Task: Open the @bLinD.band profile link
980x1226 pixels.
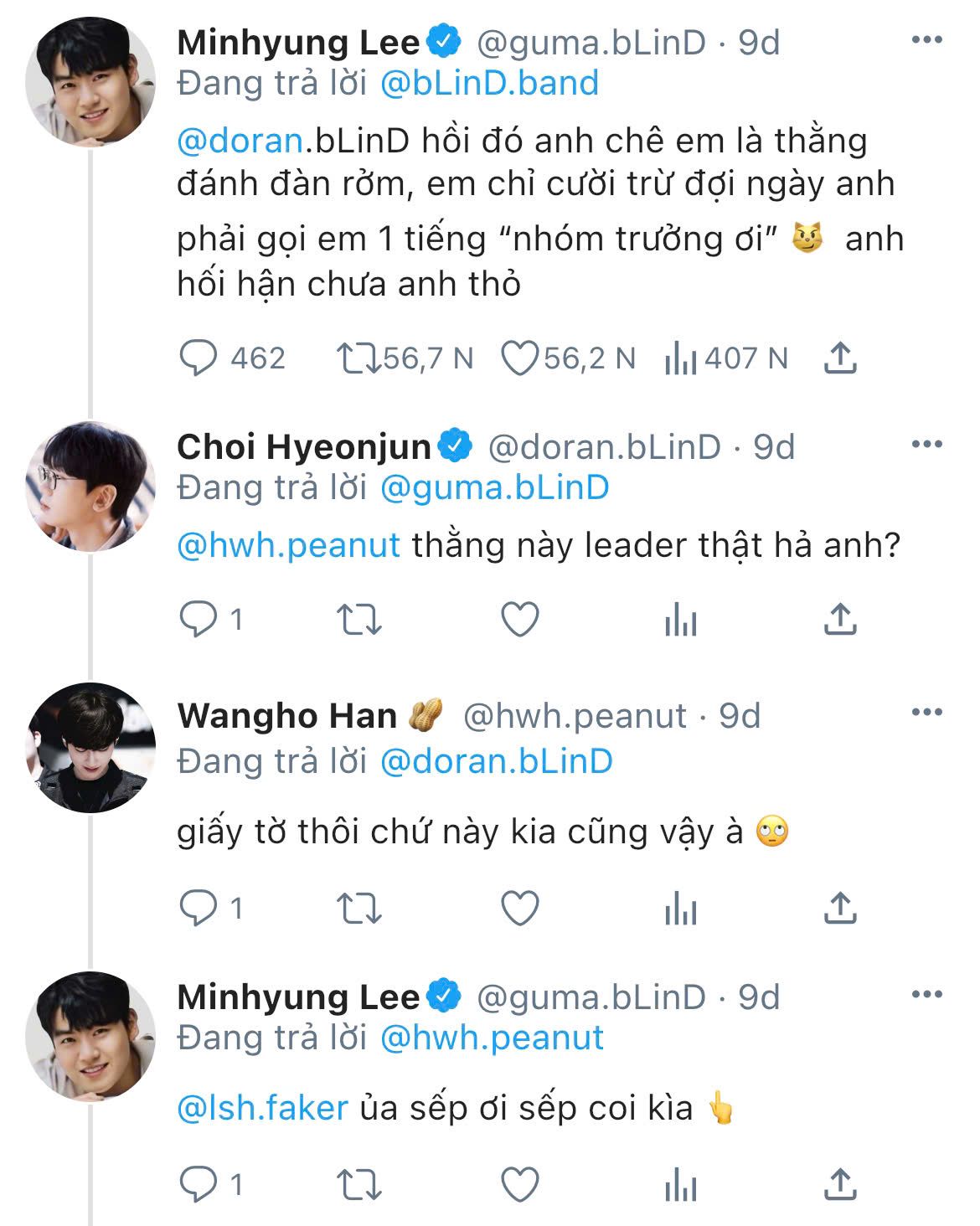Action: tap(489, 84)
